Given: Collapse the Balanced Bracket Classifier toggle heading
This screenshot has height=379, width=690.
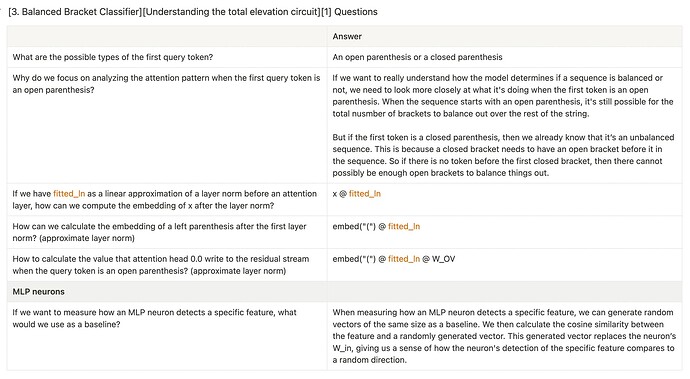Looking at the screenshot, I should coord(2,11).
